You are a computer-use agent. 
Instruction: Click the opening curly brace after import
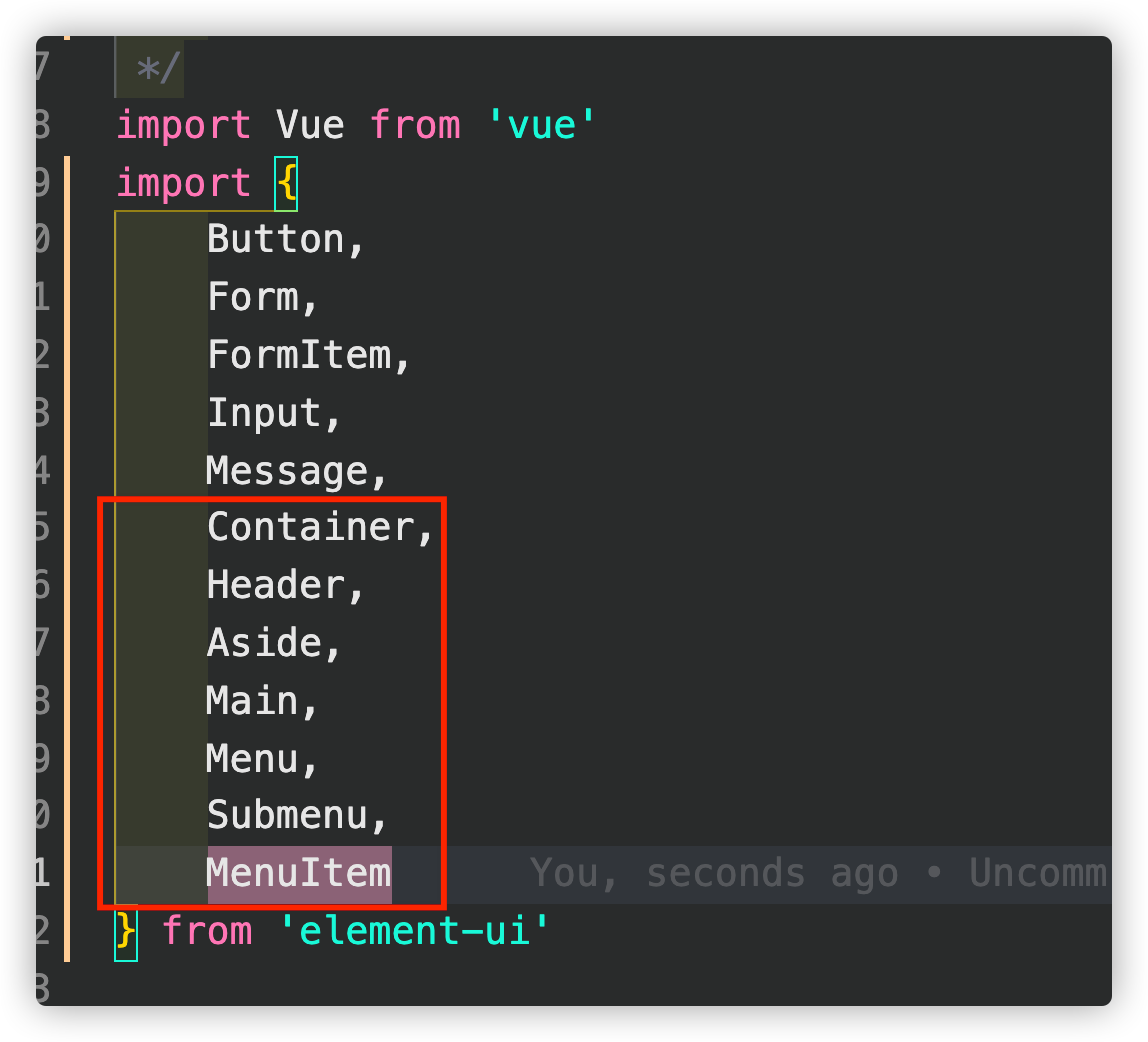[286, 183]
